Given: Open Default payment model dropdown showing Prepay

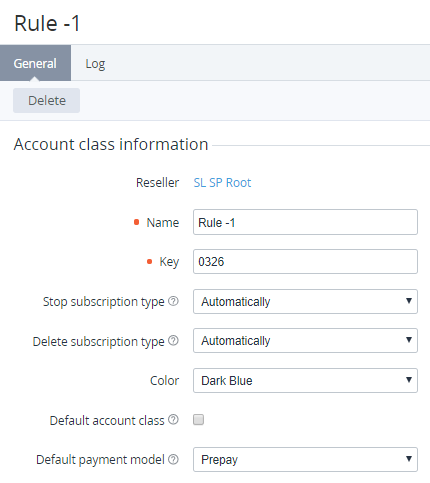Looking at the screenshot, I should [305, 459].
